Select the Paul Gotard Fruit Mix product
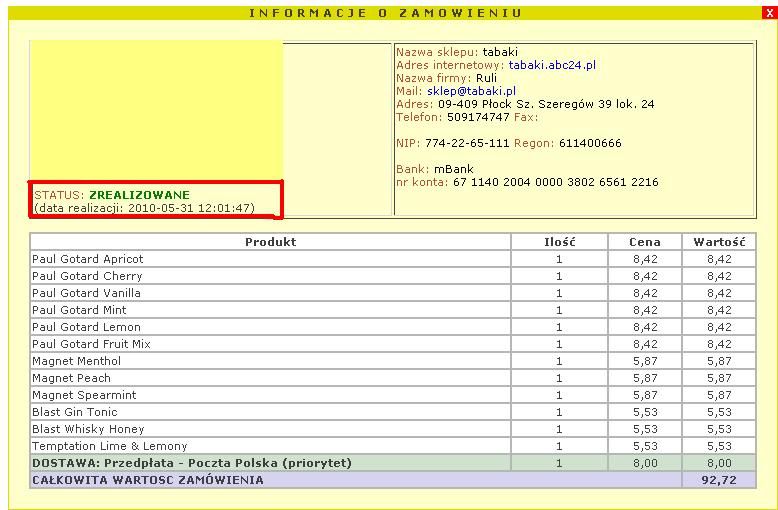 coord(91,344)
